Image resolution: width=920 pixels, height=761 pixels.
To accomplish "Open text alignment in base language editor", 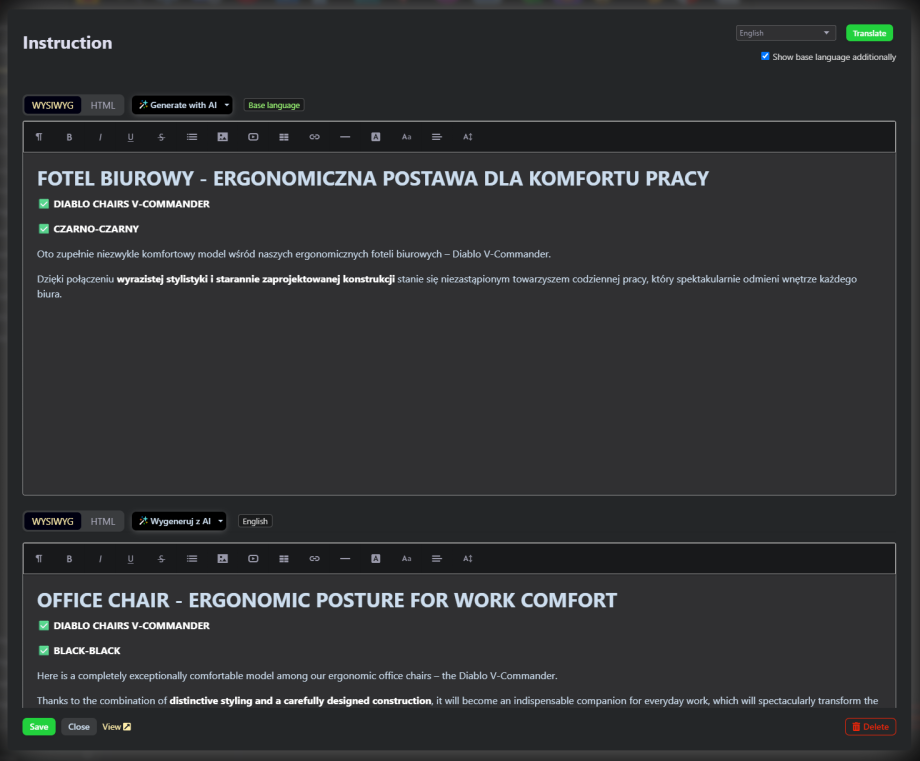I will (437, 137).
